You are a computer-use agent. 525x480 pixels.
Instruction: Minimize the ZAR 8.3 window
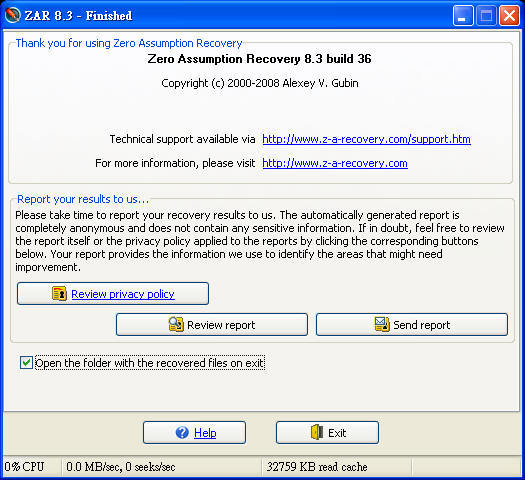click(463, 15)
